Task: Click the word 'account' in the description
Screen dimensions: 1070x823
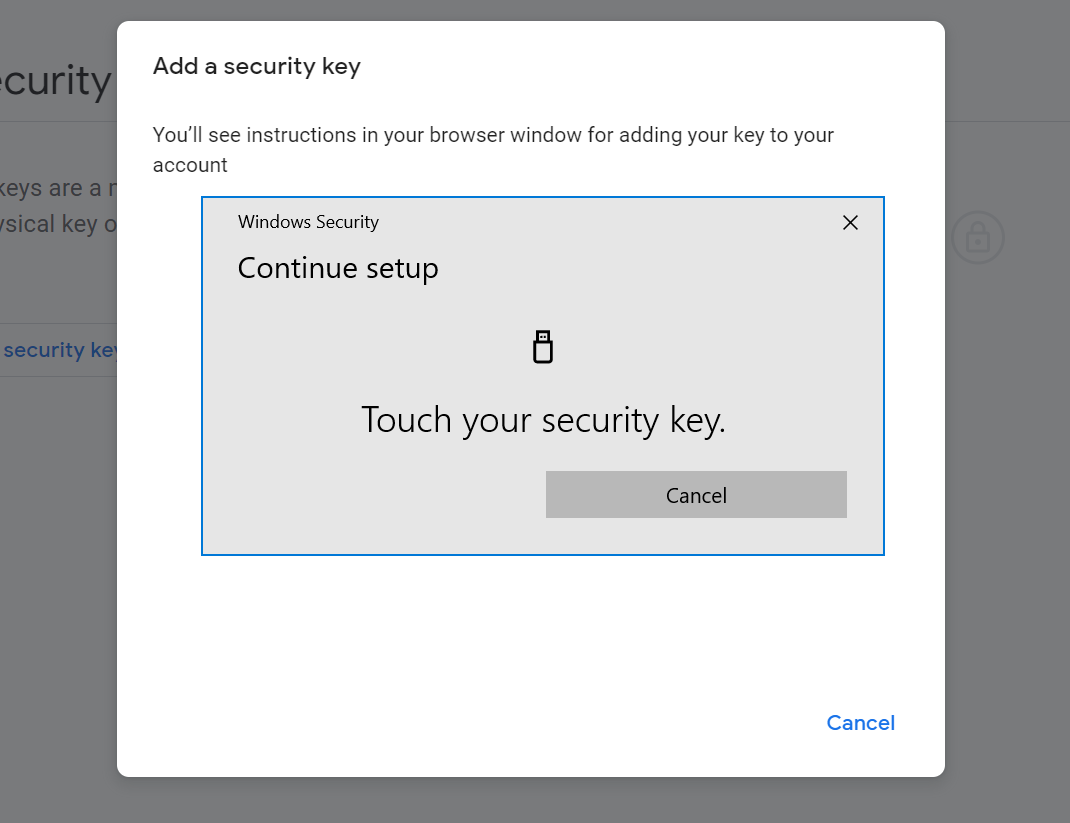Action: point(190,165)
